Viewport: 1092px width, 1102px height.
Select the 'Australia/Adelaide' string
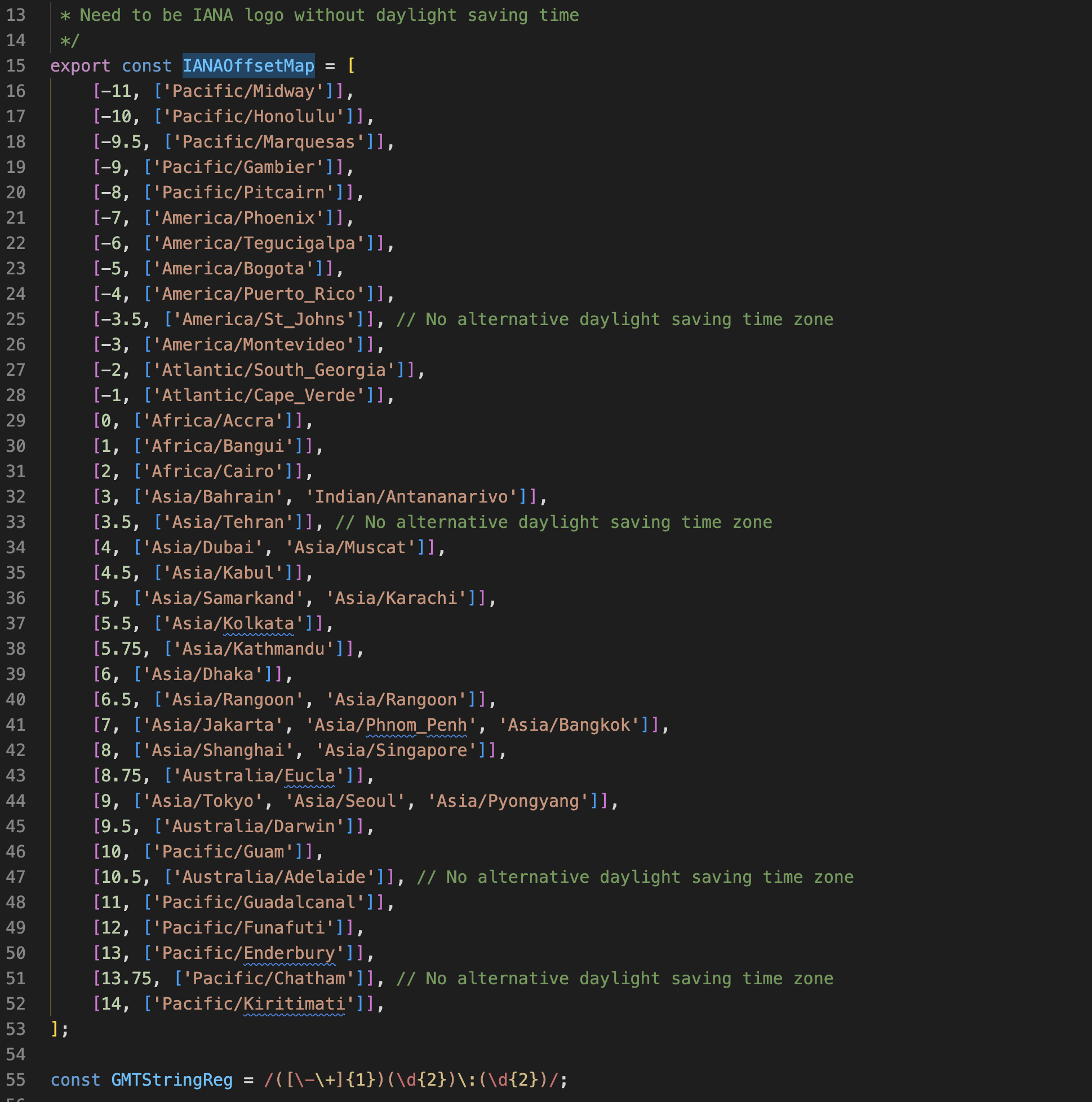274,877
